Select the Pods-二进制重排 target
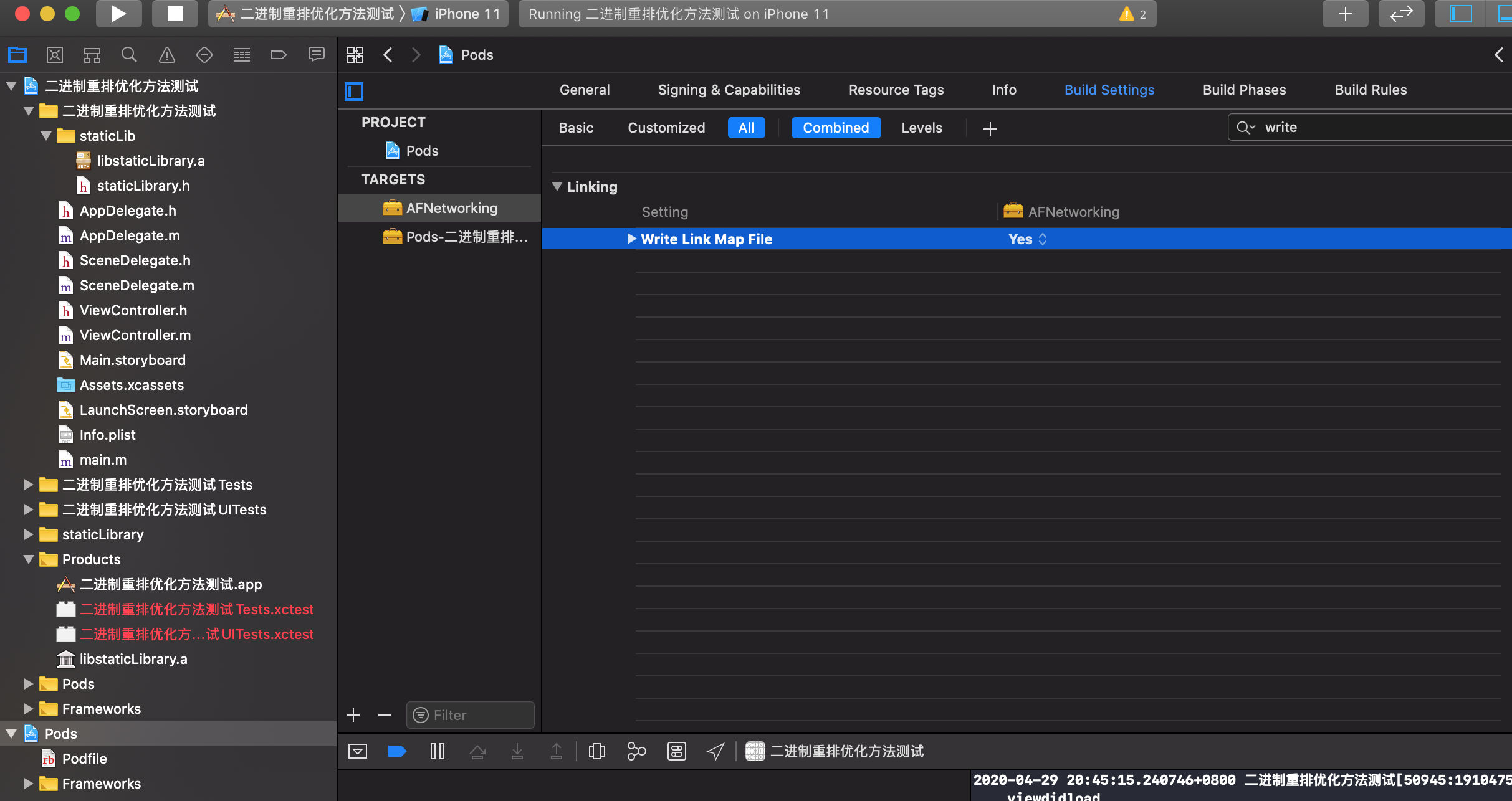Viewport: 1512px width, 801px height. pos(440,237)
